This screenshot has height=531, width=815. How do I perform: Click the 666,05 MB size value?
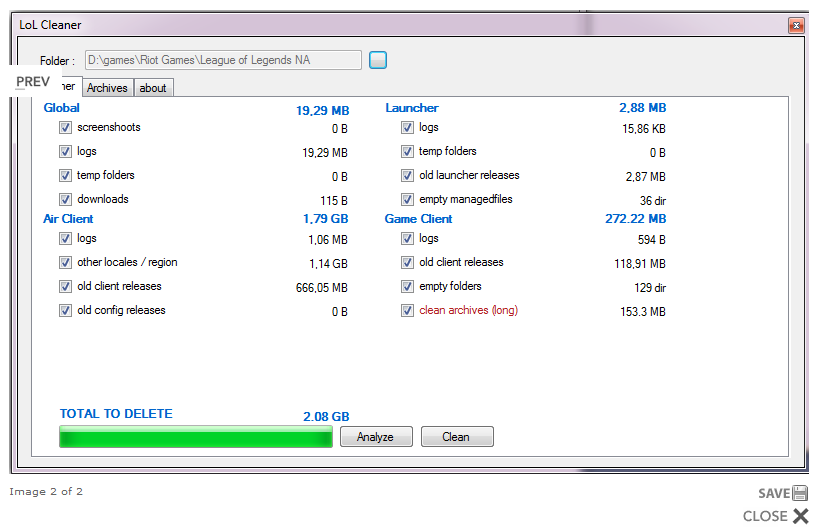[321, 288]
